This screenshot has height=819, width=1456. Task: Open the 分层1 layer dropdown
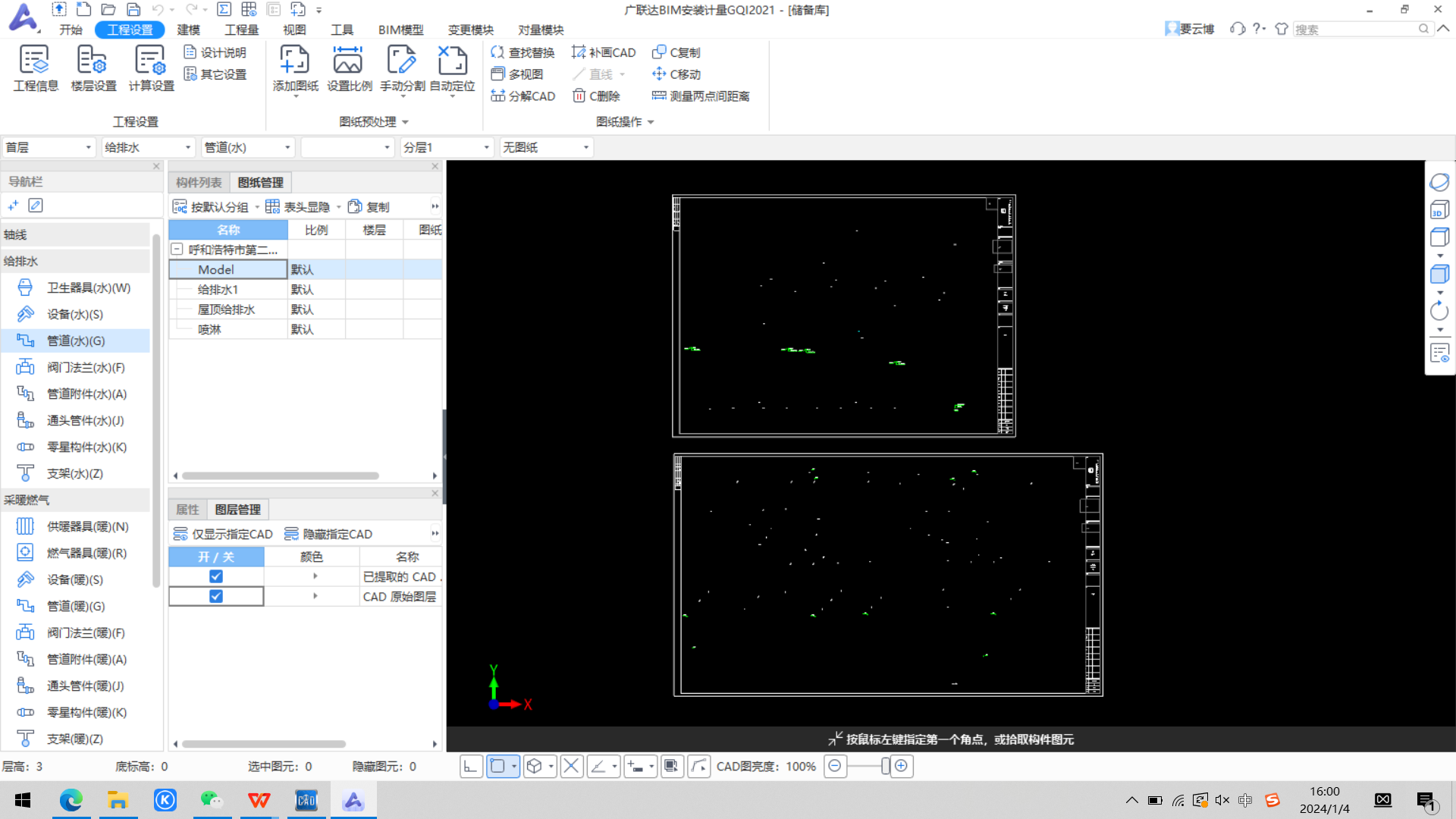tap(447, 147)
